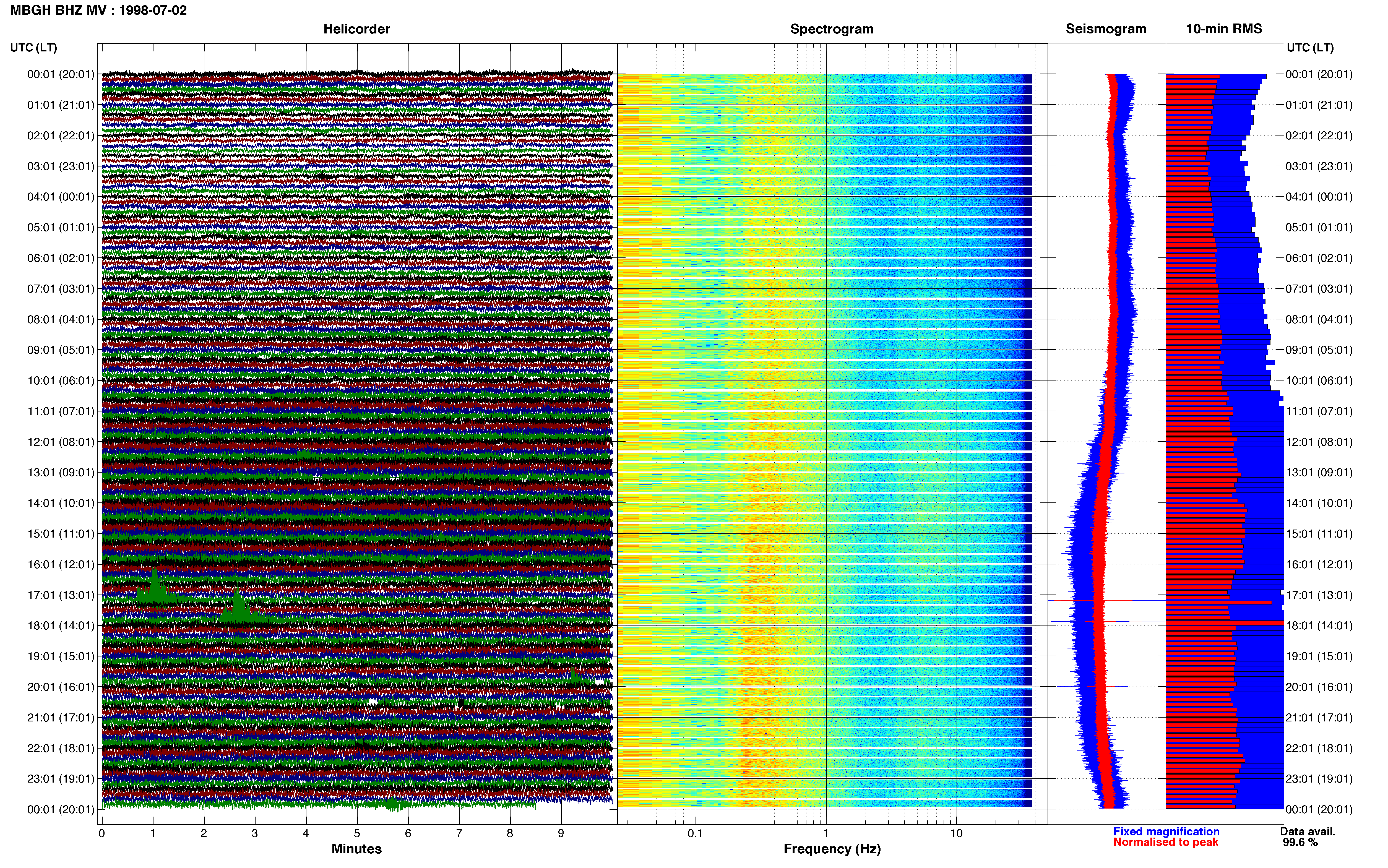The image size is (1388, 868).
Task: Select the 10-min RMS panel heading
Action: point(1224,29)
